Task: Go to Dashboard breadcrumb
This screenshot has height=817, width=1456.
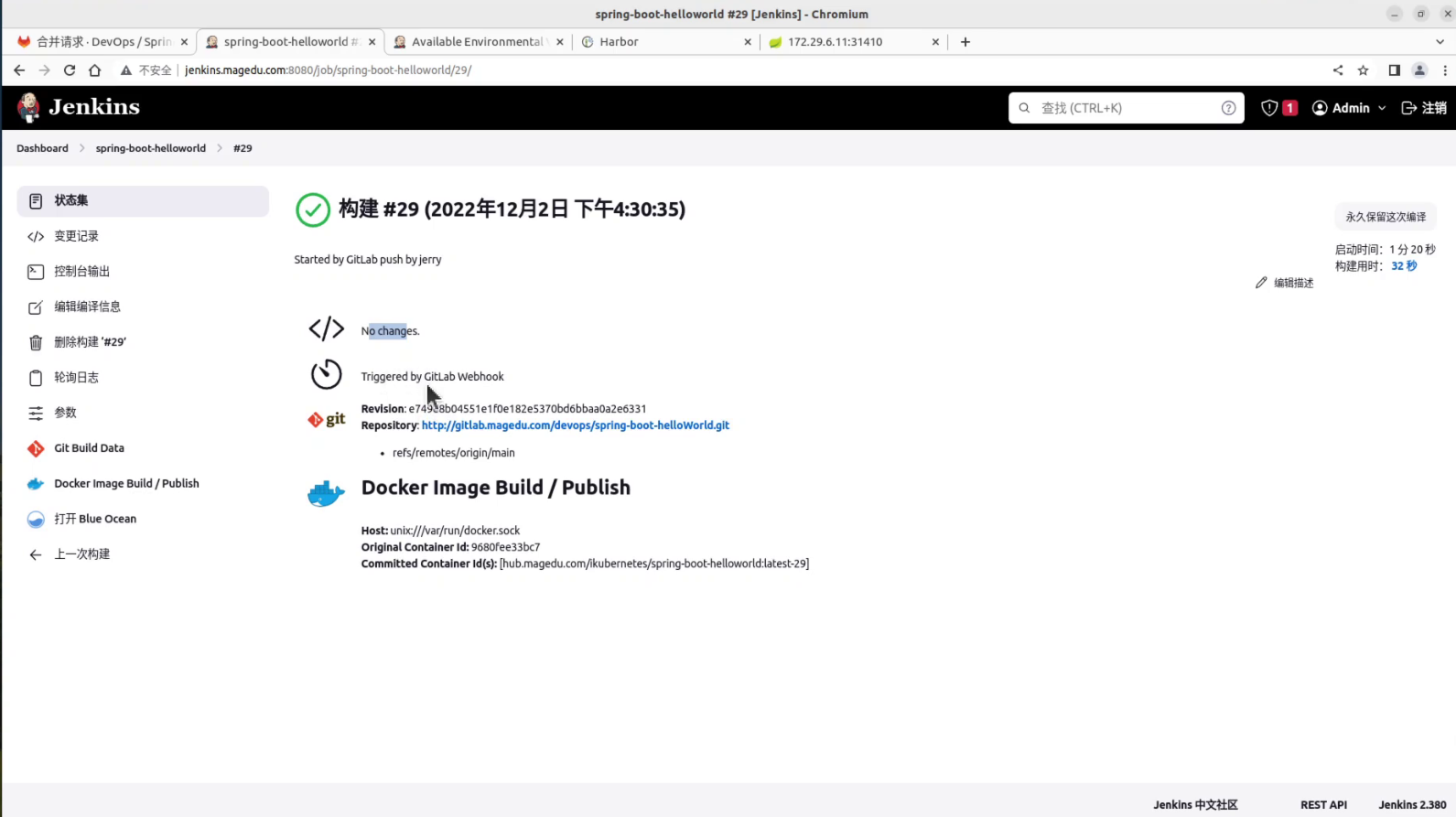Action: click(x=42, y=148)
